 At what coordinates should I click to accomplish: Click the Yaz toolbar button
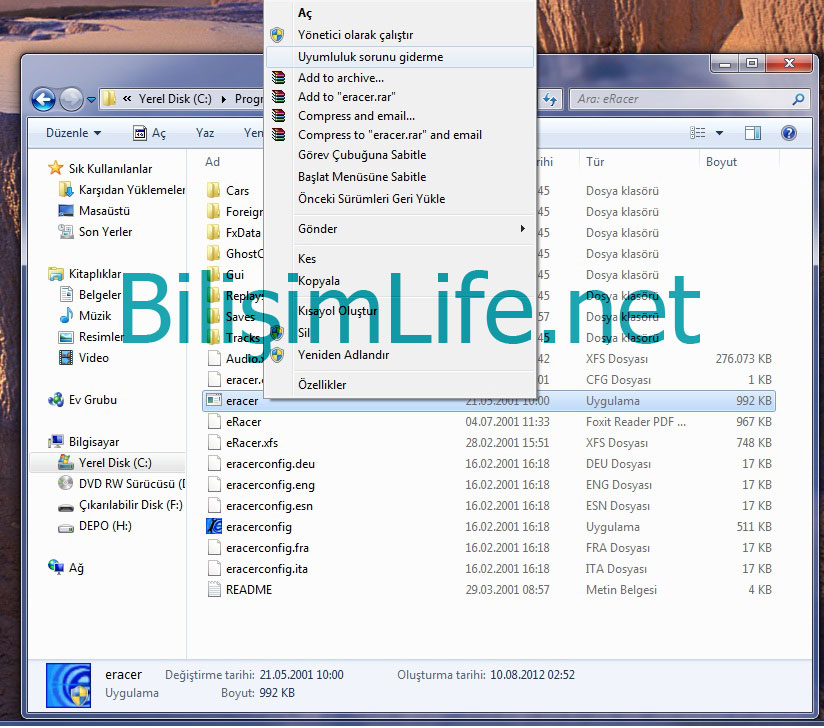pos(205,133)
